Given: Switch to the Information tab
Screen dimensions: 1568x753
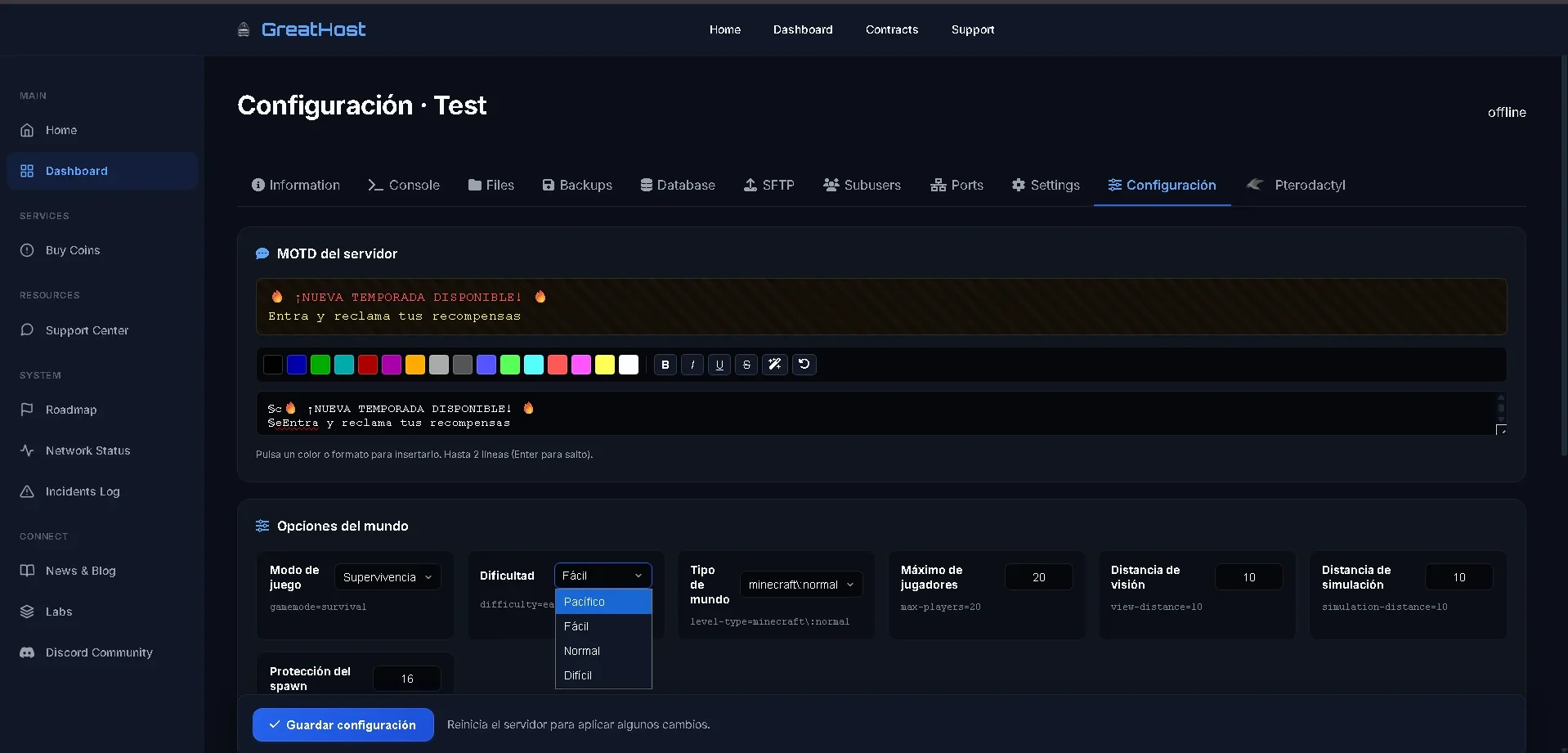Looking at the screenshot, I should tap(296, 185).
